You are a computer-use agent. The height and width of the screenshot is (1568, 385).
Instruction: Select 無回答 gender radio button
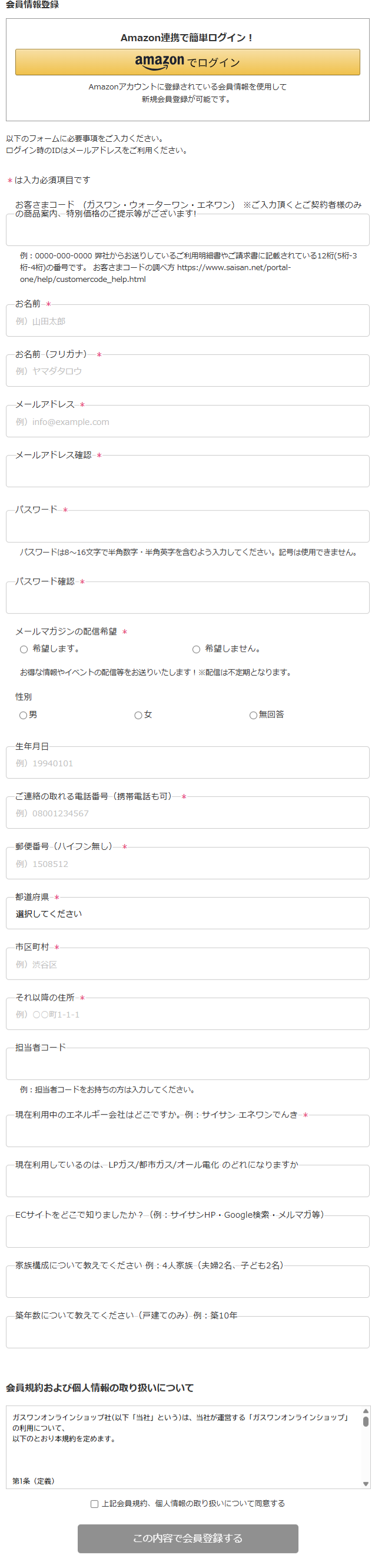(x=253, y=715)
